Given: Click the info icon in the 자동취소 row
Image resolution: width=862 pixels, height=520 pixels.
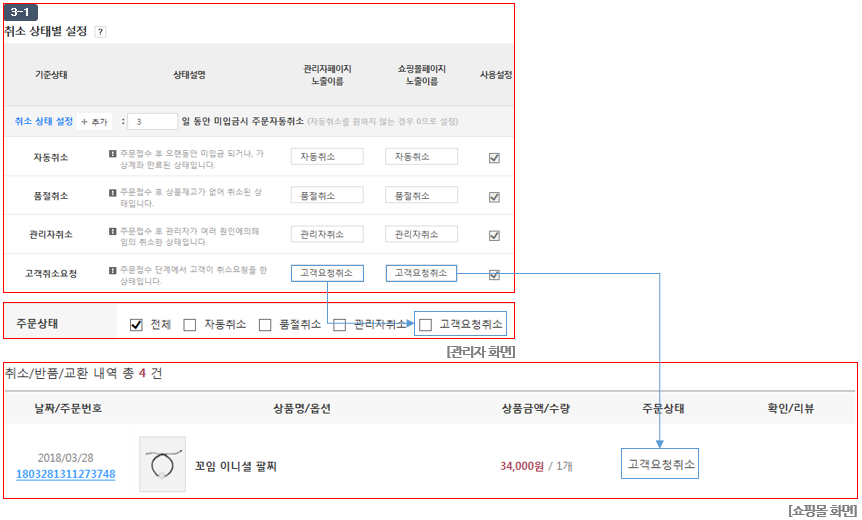Looking at the screenshot, I should point(112,154).
